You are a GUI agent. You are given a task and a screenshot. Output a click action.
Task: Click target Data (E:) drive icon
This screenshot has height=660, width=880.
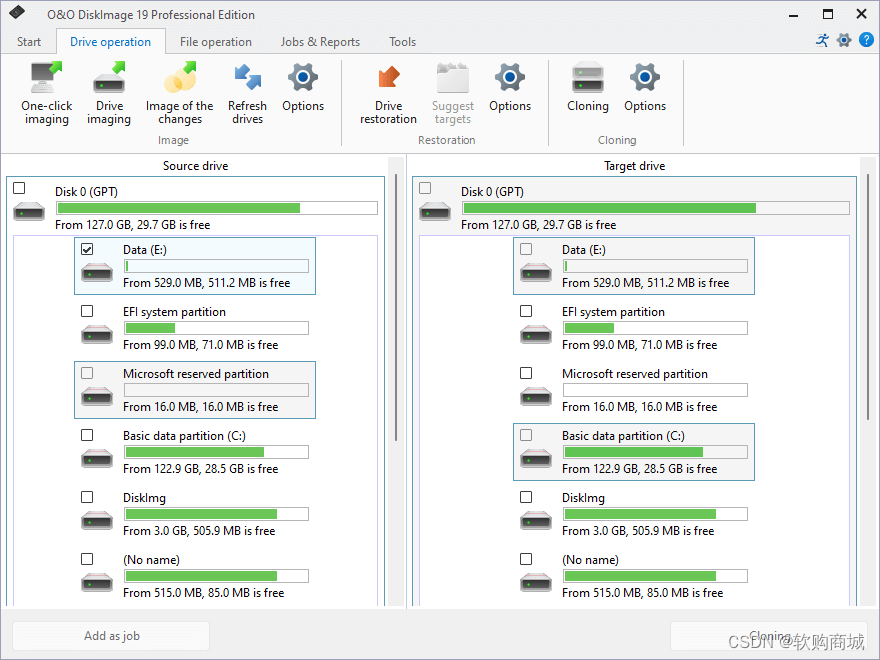click(x=536, y=273)
